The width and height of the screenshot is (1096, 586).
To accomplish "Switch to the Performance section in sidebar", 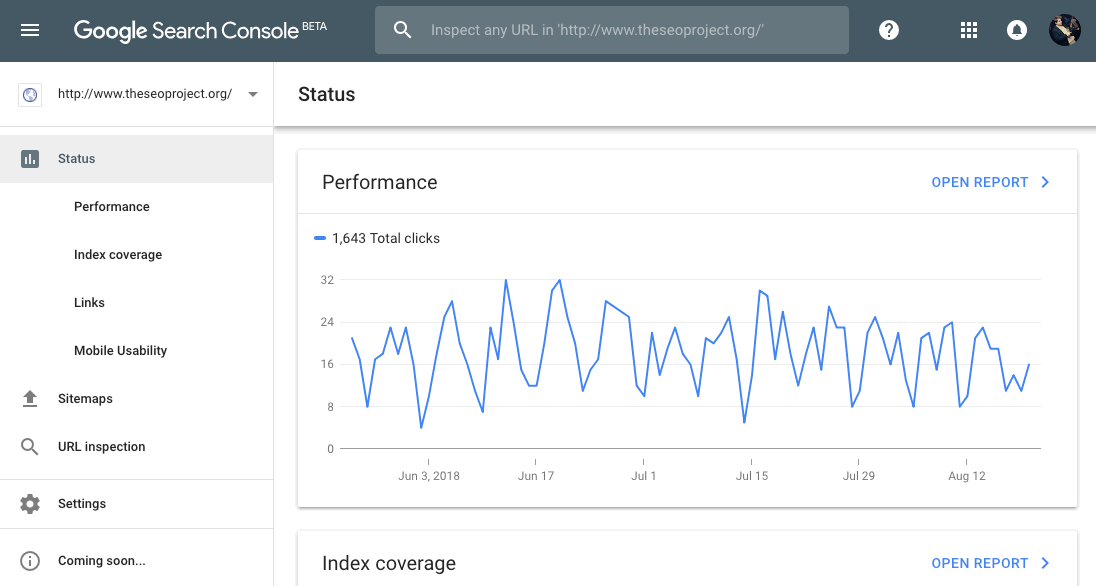I will 111,206.
